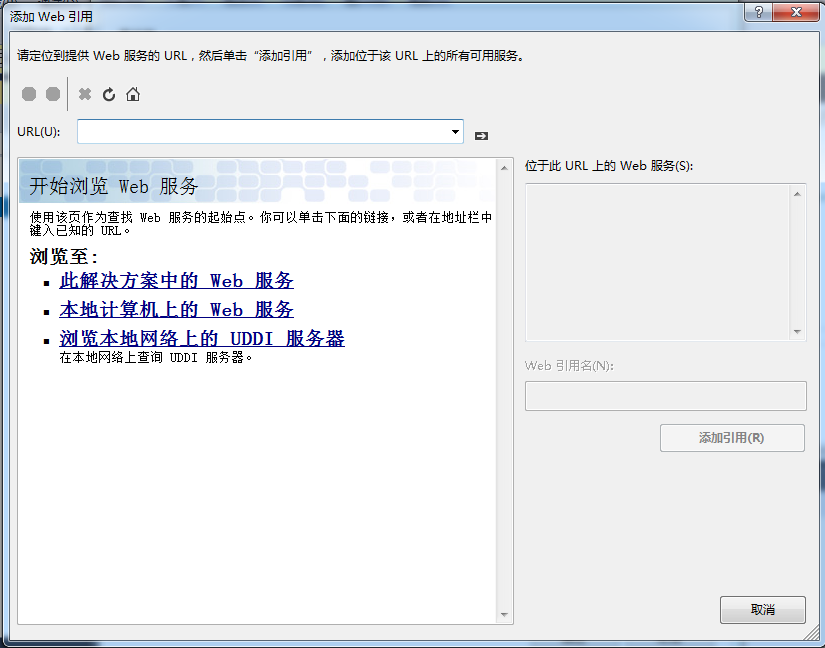Open the help question mark in title bar

pyautogui.click(x=759, y=12)
